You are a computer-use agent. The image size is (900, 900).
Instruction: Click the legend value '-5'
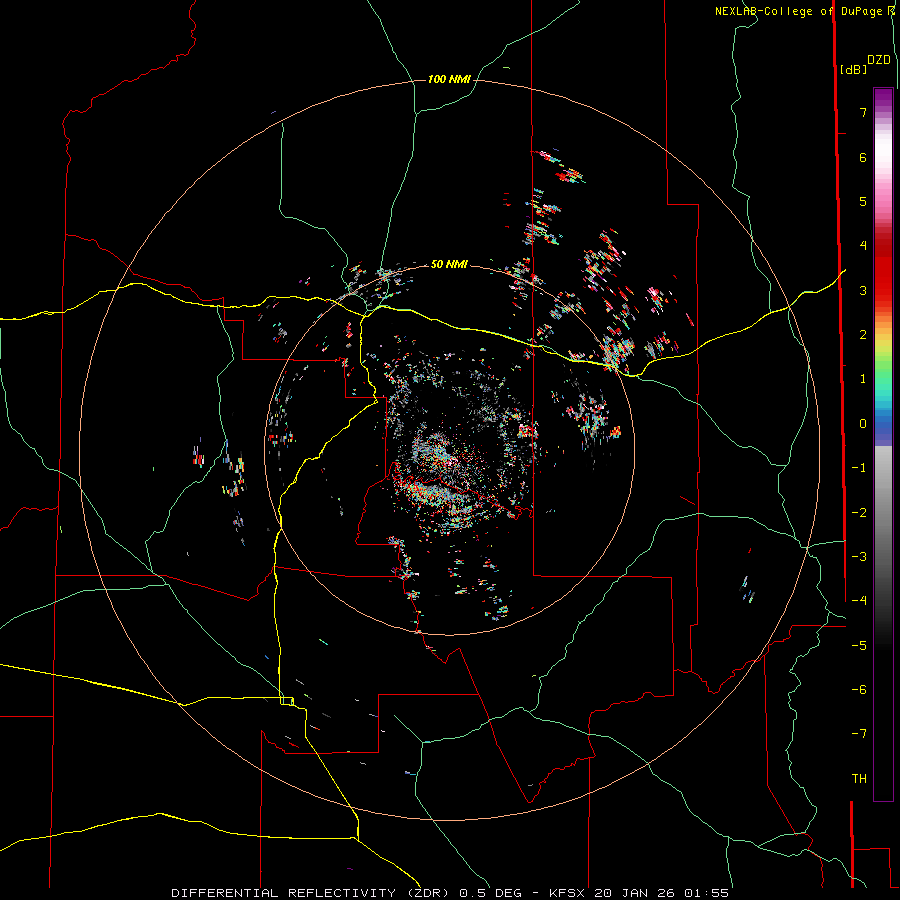point(859,646)
